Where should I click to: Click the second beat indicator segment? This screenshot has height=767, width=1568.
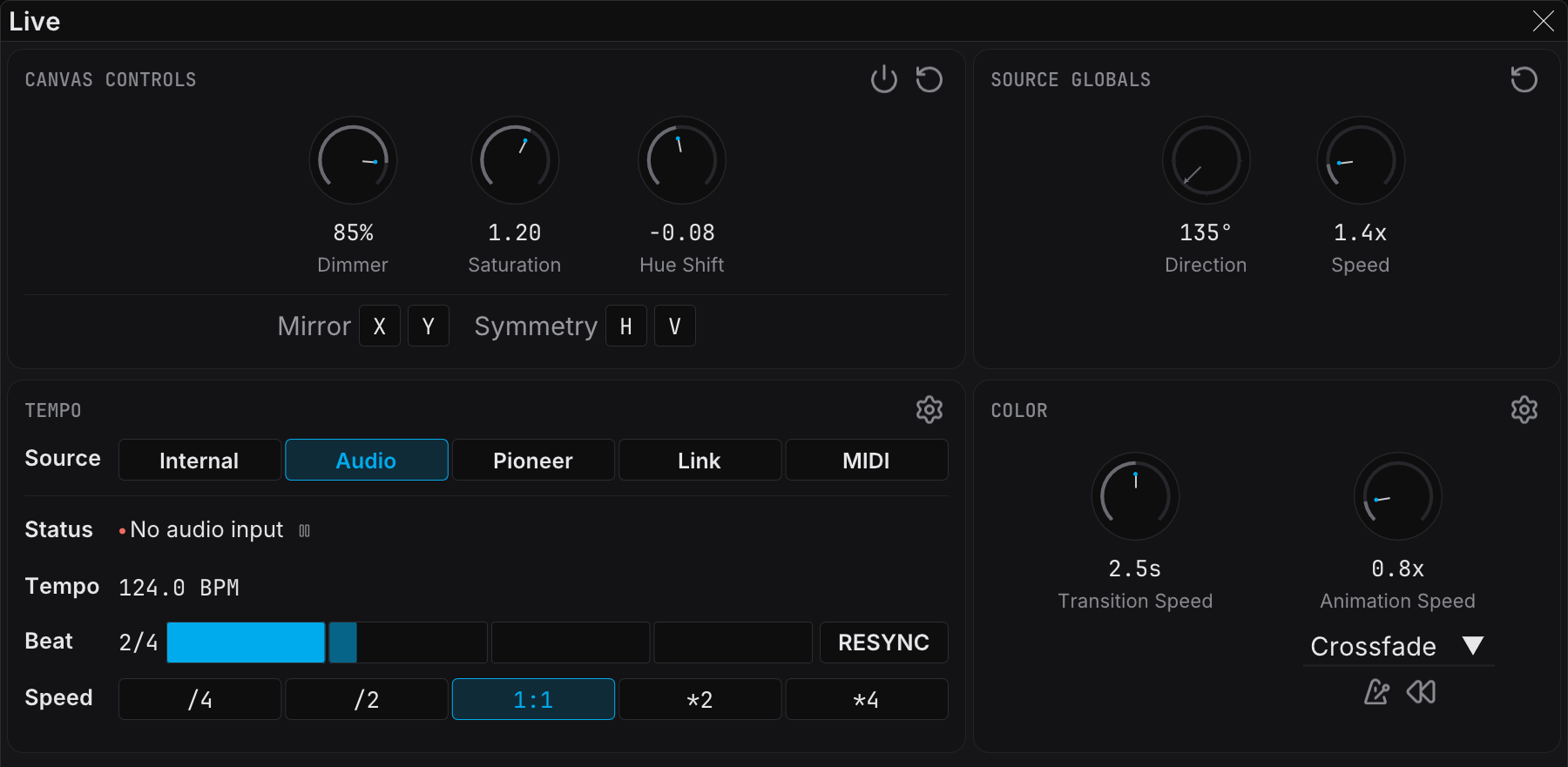coord(408,643)
